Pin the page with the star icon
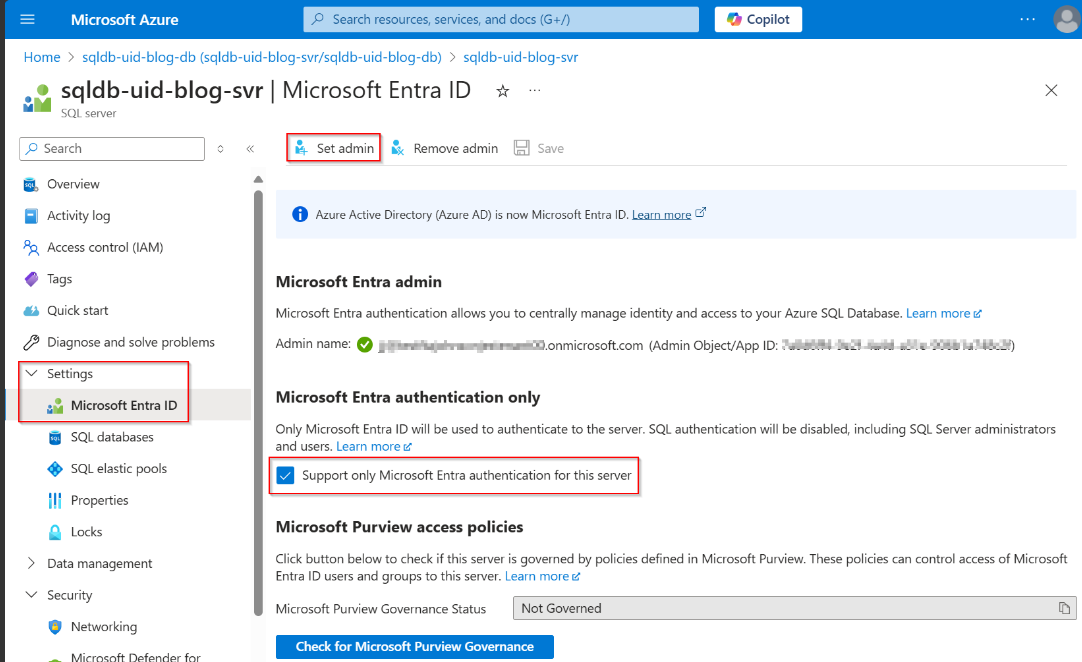Screen dimensions: 1082x662 click(x=502, y=91)
